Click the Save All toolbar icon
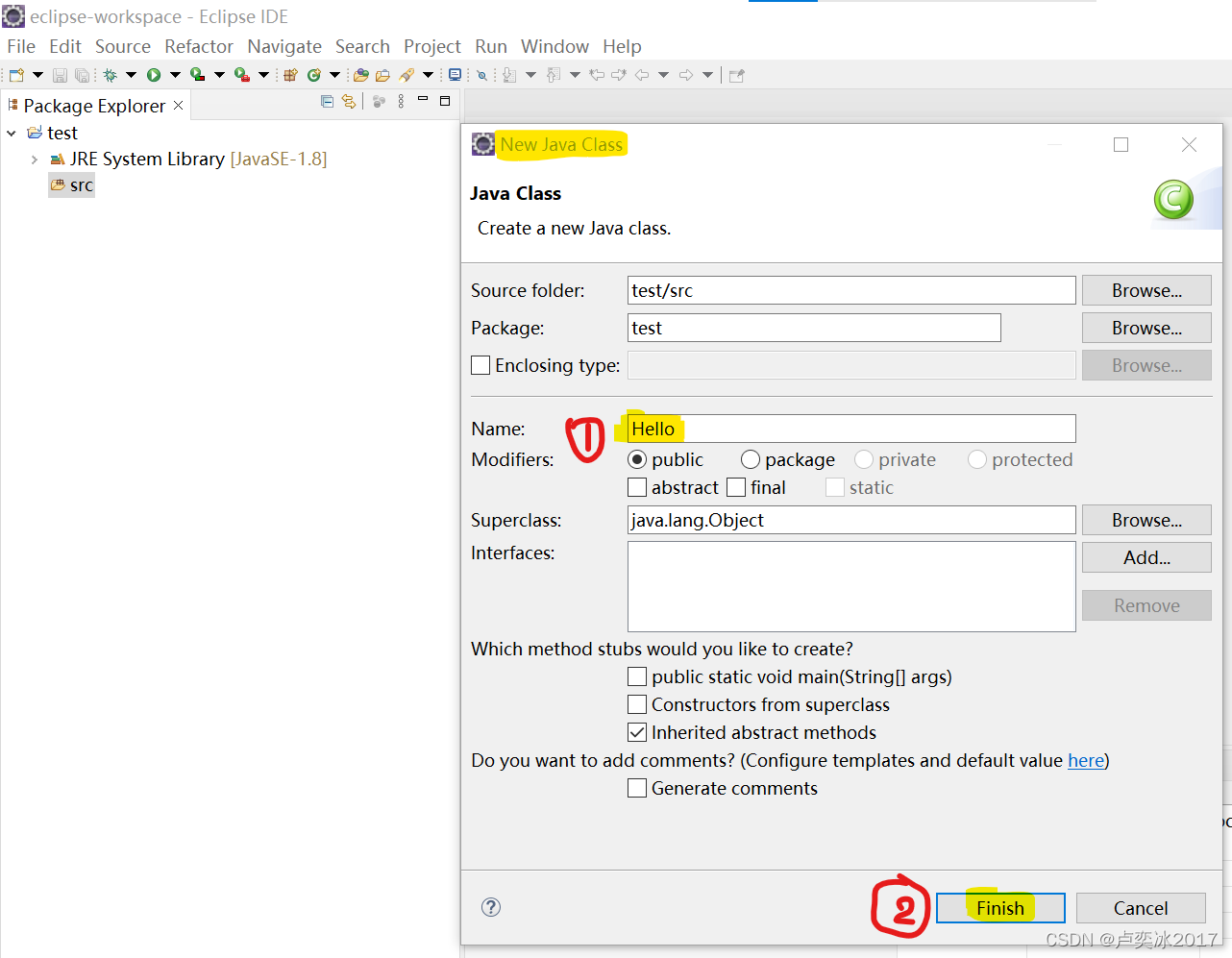 tap(82, 75)
